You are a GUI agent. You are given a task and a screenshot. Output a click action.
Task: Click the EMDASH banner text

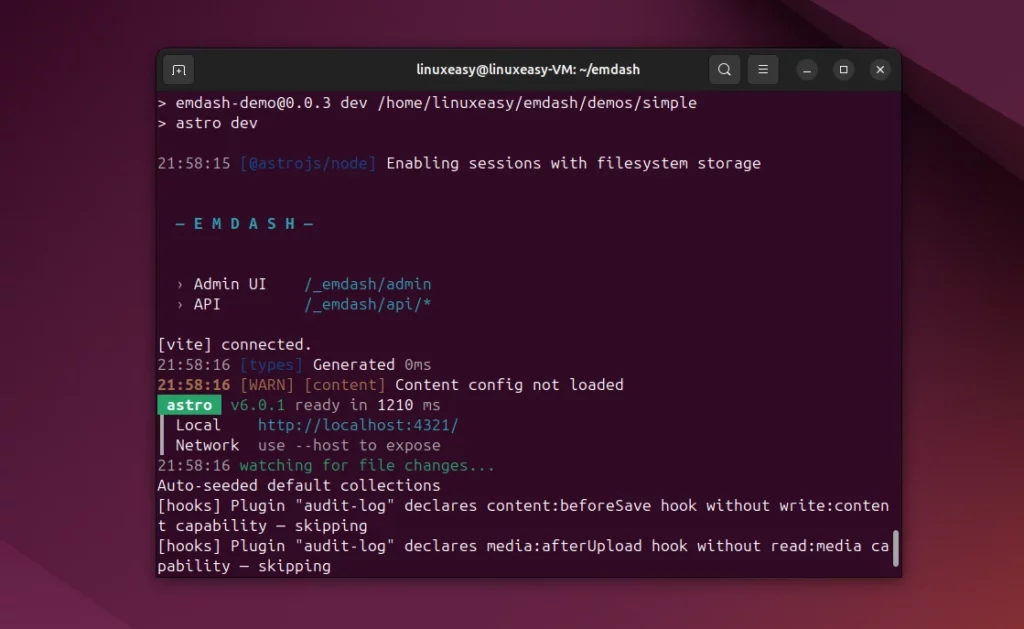(245, 223)
